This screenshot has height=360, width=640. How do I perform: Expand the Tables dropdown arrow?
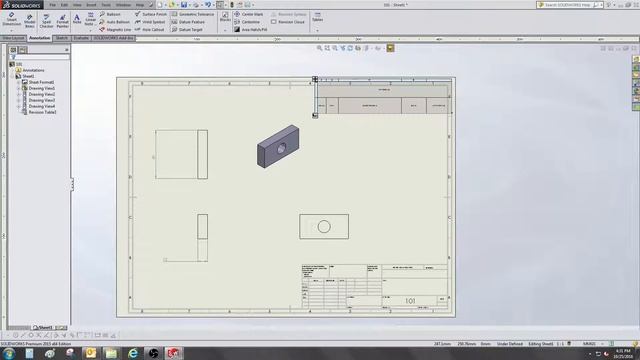click(x=317, y=30)
